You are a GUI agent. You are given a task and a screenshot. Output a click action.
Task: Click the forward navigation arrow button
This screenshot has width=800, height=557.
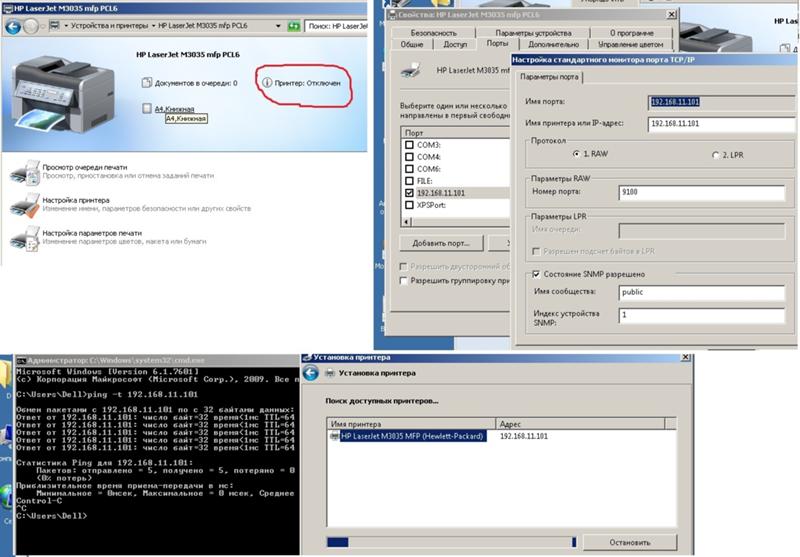tap(31, 26)
